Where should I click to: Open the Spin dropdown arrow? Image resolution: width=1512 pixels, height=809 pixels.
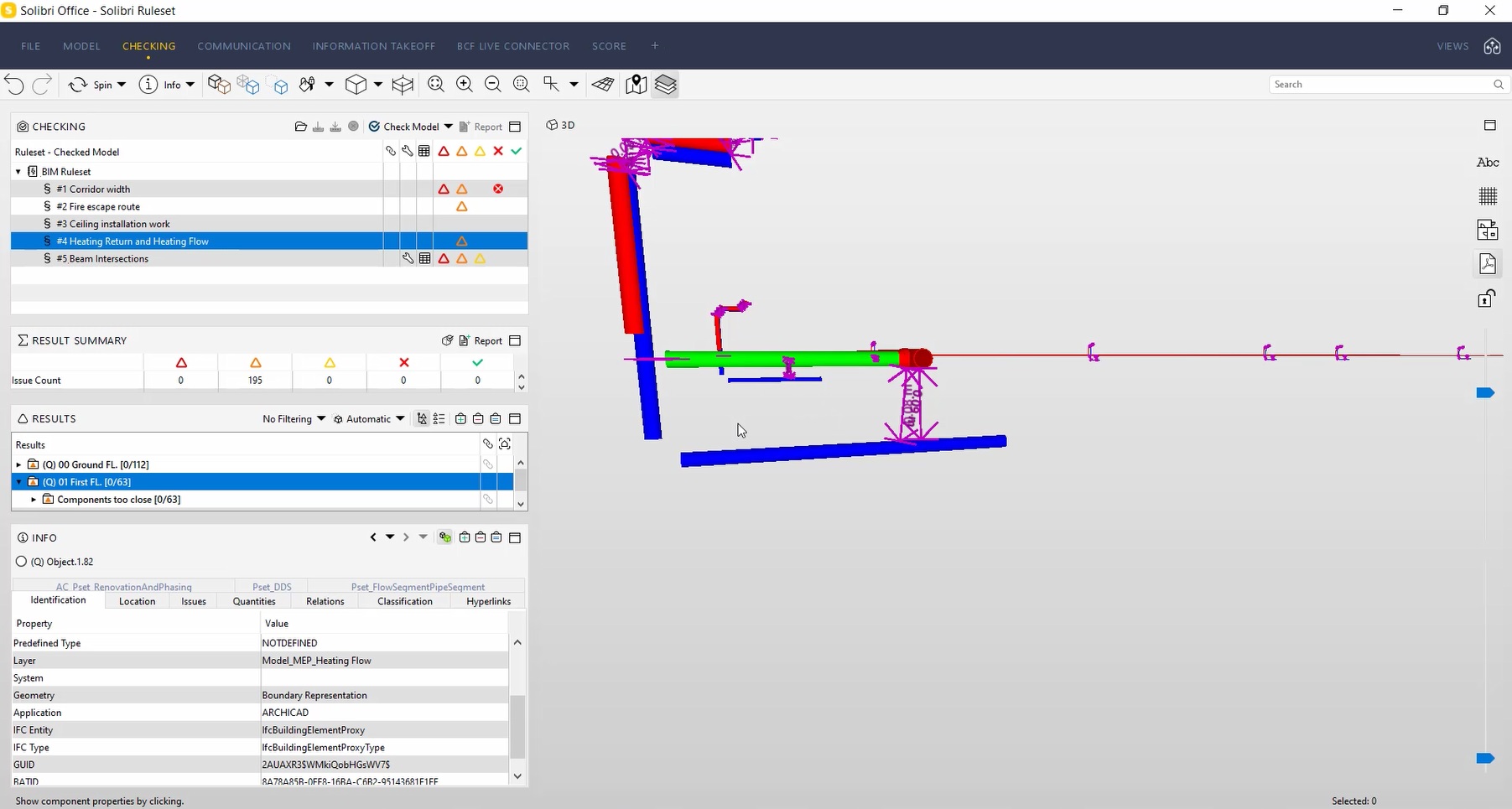coord(122,85)
